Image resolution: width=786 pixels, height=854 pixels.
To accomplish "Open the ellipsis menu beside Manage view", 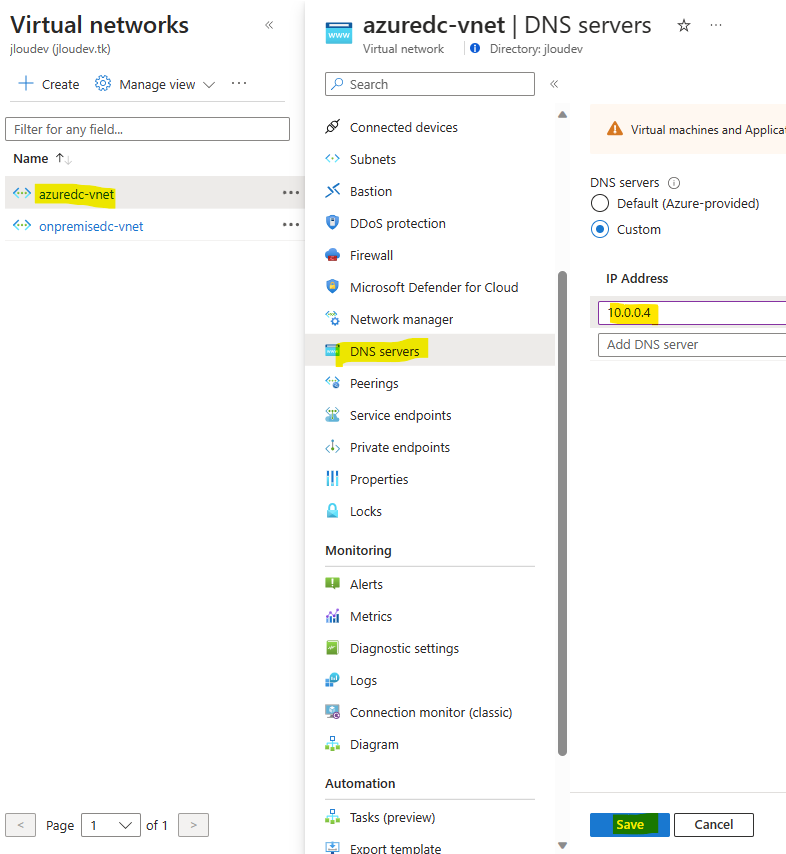I will 239,83.
